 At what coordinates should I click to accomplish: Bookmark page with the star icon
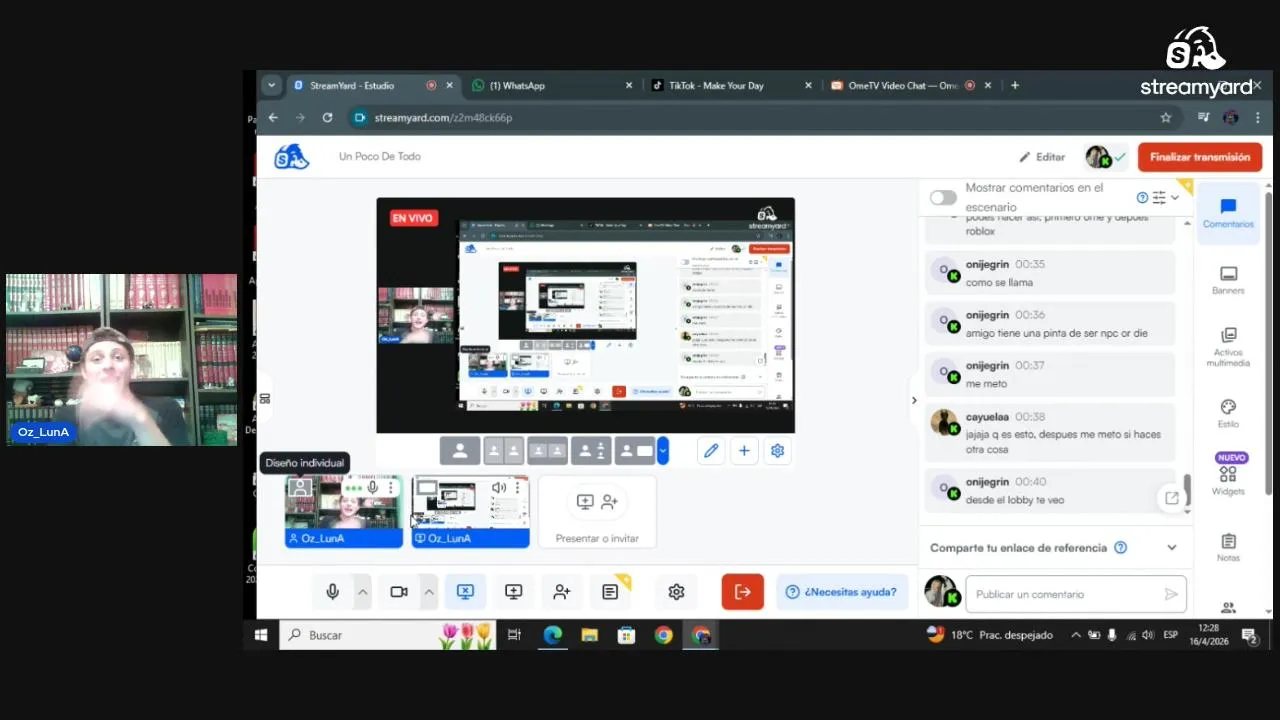click(1166, 117)
